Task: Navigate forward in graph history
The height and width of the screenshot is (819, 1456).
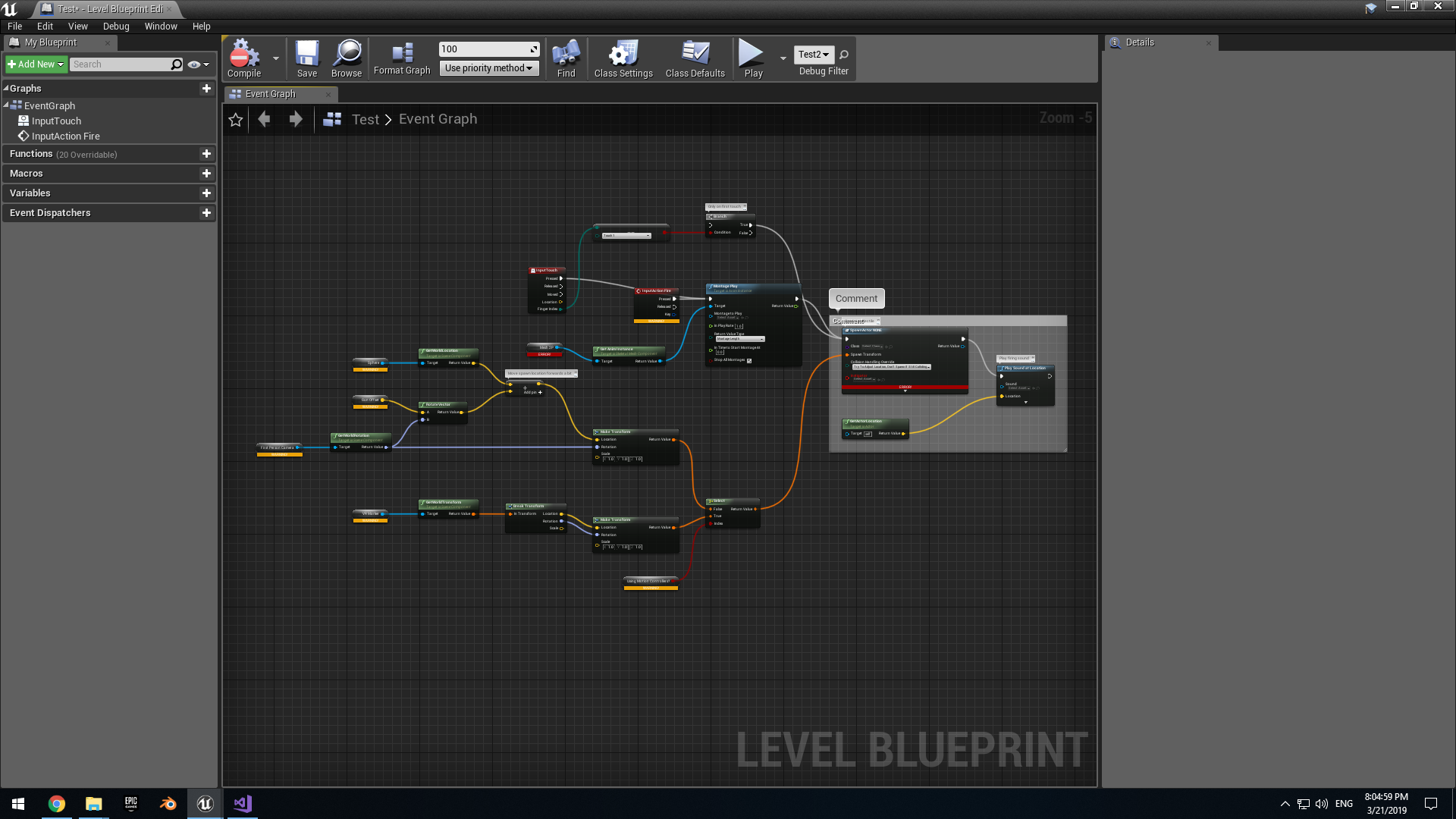Action: (296, 119)
